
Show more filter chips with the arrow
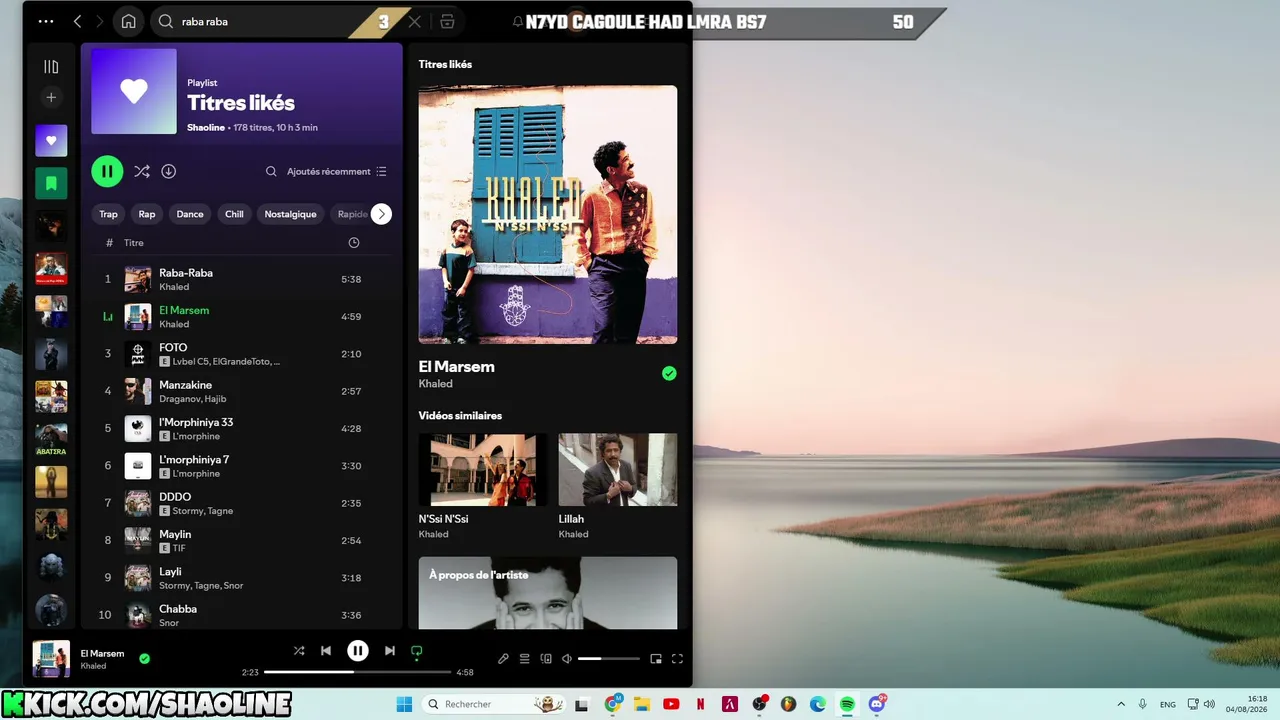[x=381, y=214]
